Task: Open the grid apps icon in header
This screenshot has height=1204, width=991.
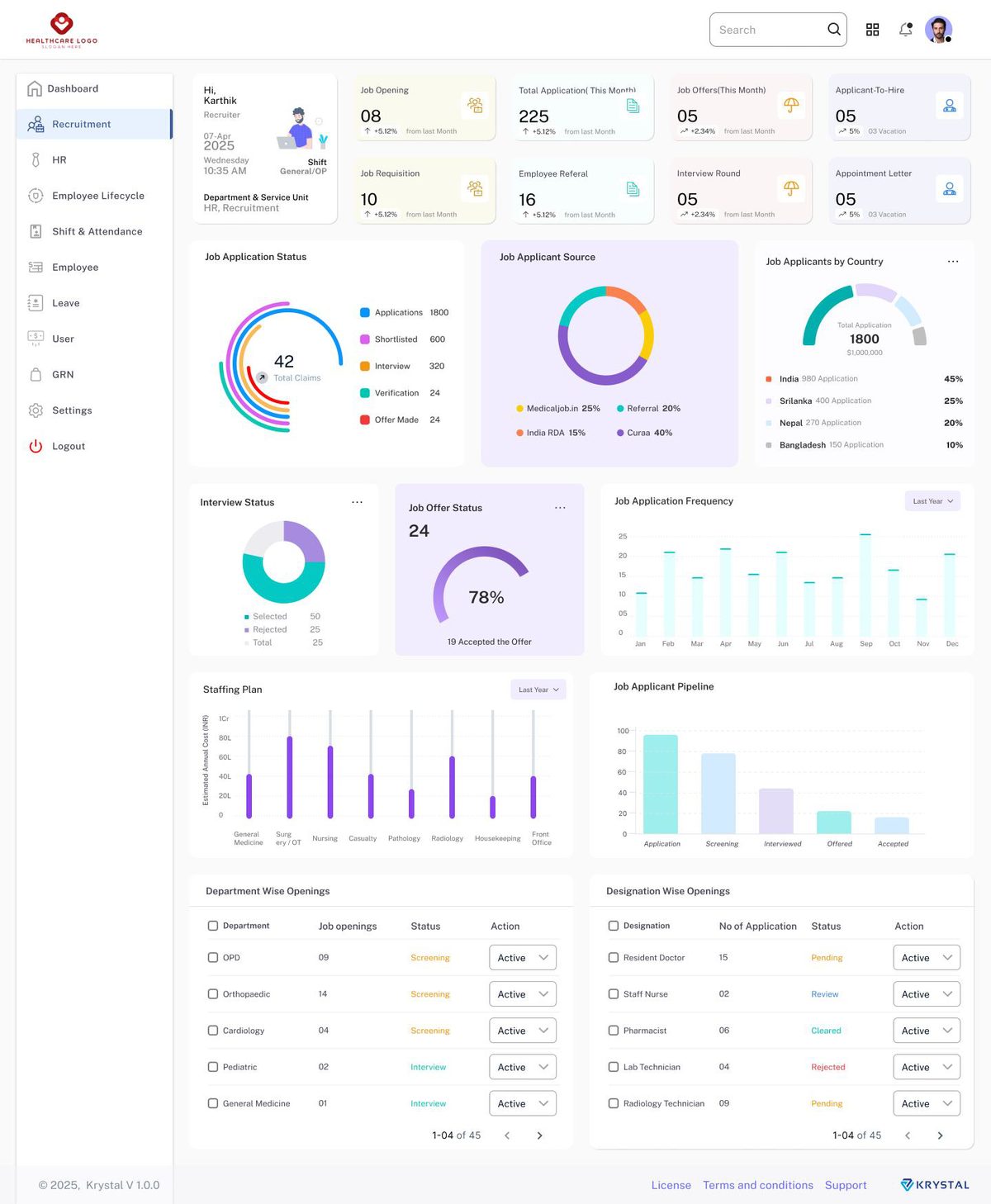Action: [872, 30]
